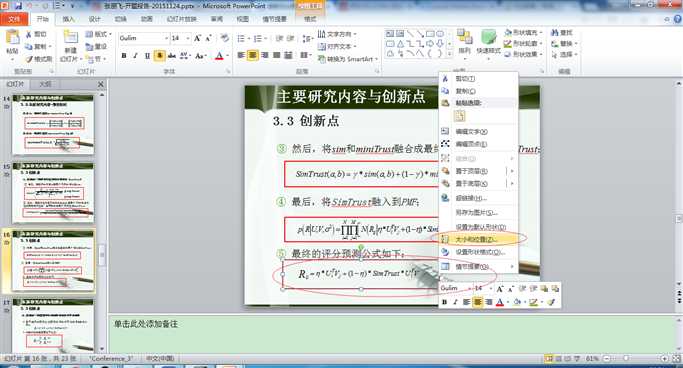Click Align Text Left icon in ribbon
683x368 pixels.
coord(241,55)
